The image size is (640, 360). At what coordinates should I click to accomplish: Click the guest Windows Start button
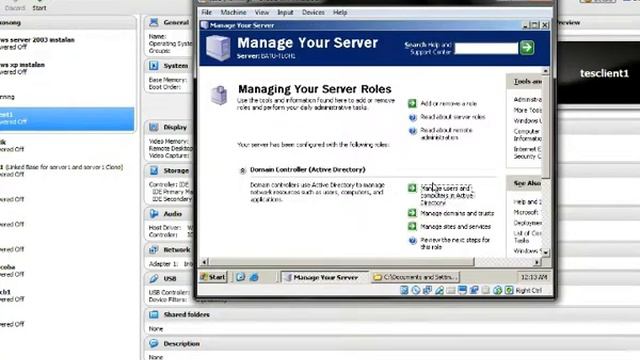(x=213, y=277)
